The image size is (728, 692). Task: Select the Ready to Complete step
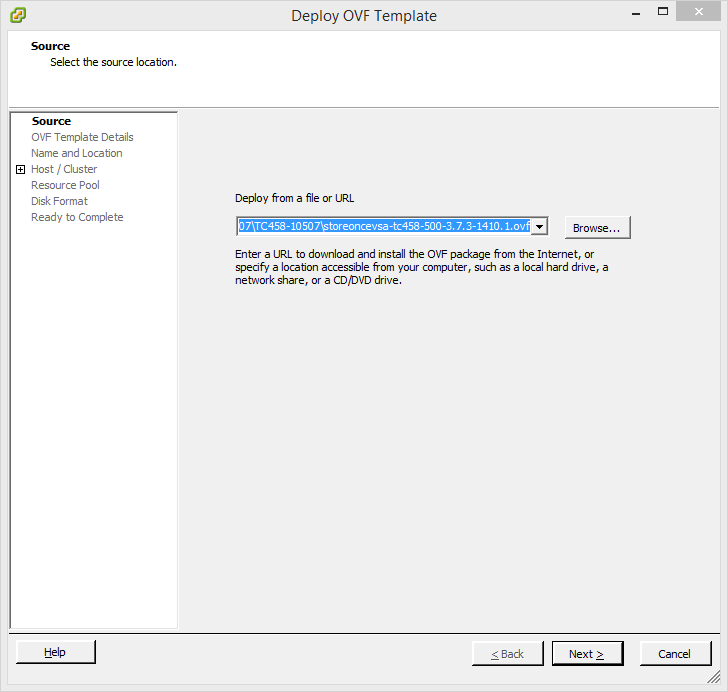point(77,217)
